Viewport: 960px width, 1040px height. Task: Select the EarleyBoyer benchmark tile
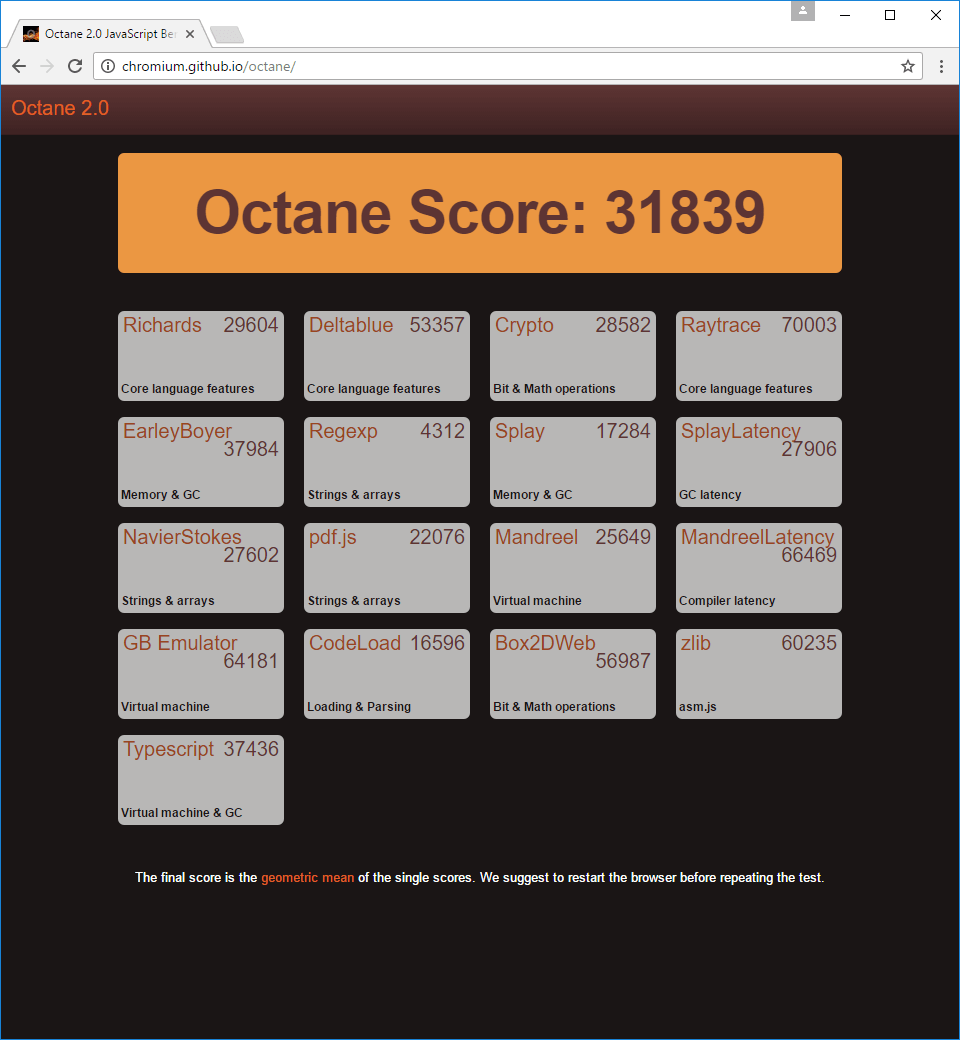point(201,462)
